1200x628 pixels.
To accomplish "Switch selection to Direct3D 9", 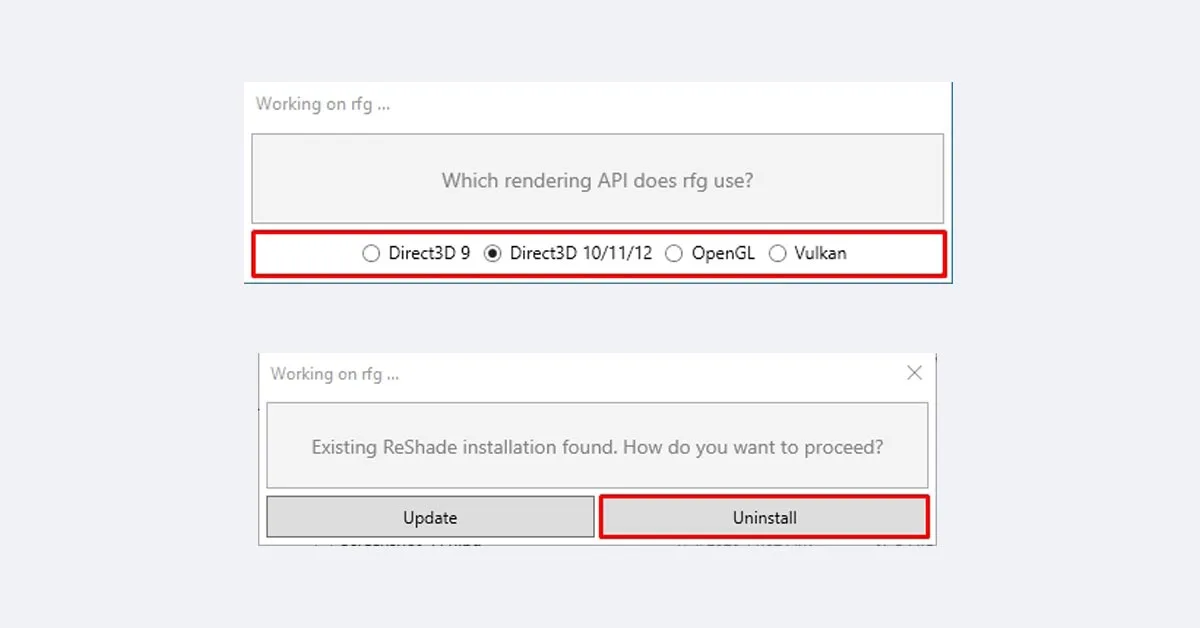I will [371, 253].
